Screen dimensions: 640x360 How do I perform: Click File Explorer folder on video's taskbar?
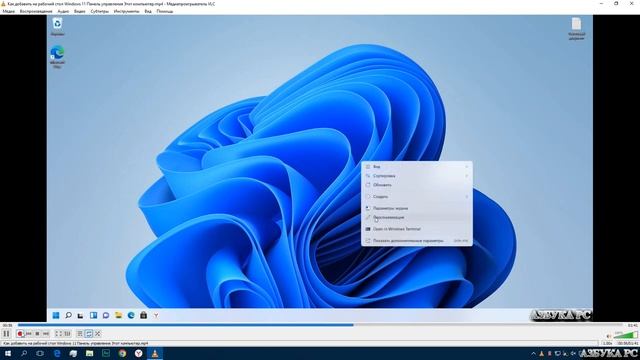[x=118, y=315]
